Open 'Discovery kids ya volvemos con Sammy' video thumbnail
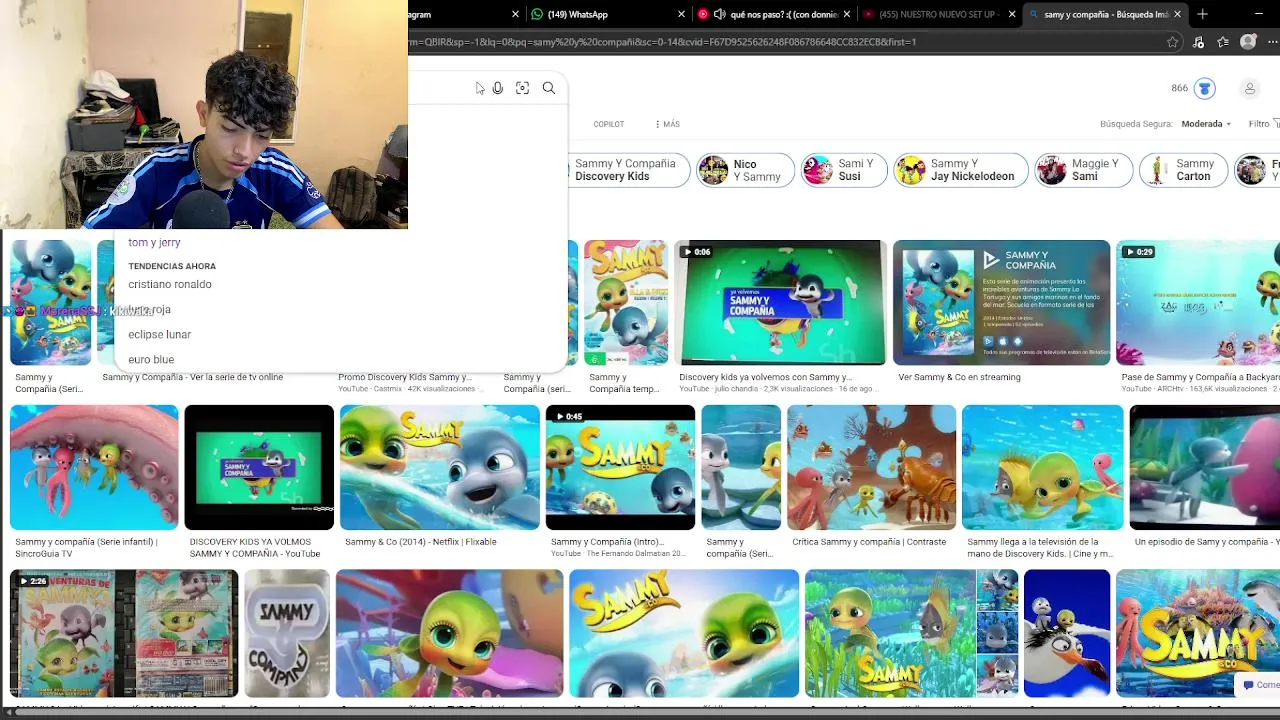Viewport: 1280px width, 720px height. [x=780, y=302]
